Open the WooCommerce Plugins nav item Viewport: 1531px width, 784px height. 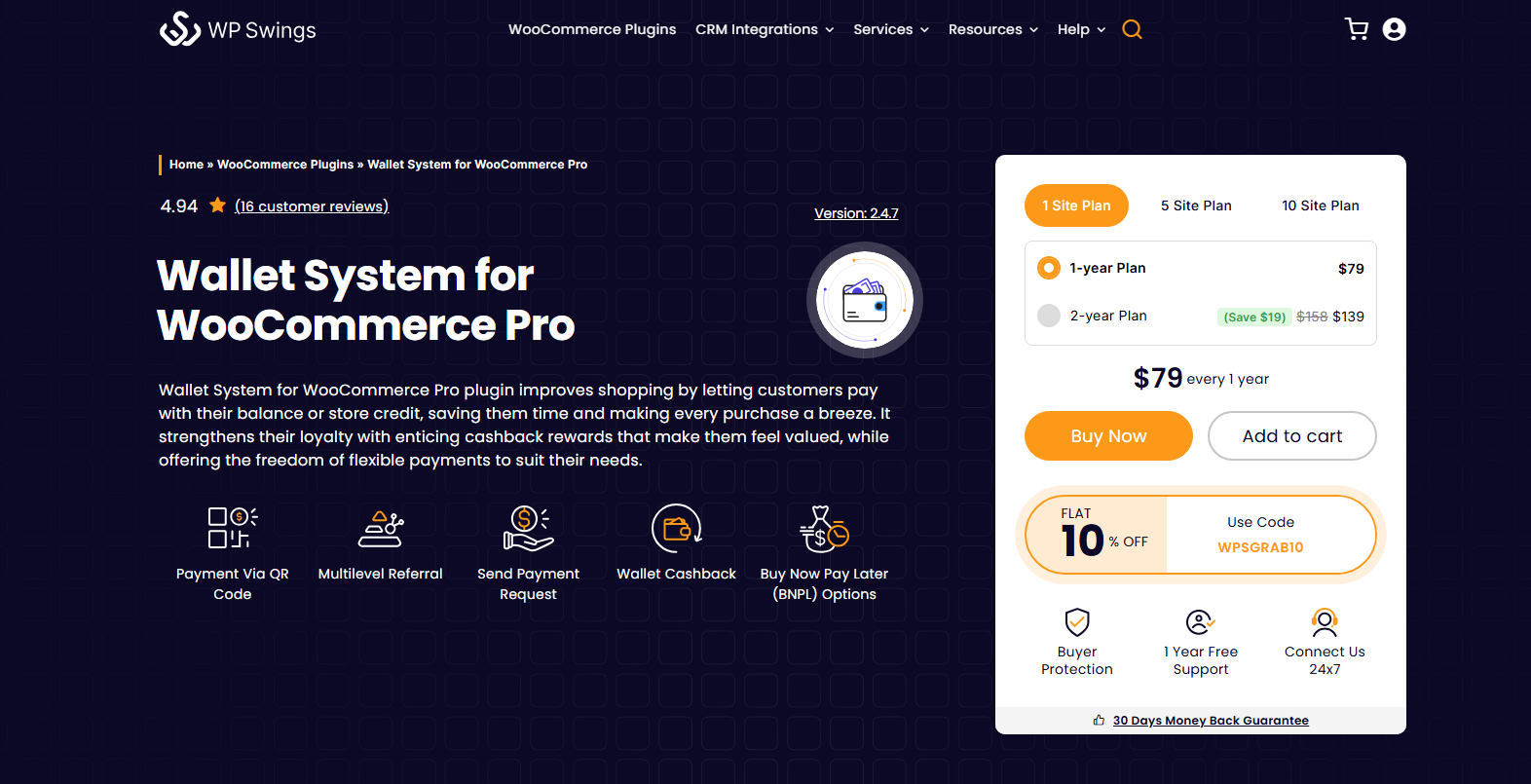(592, 29)
